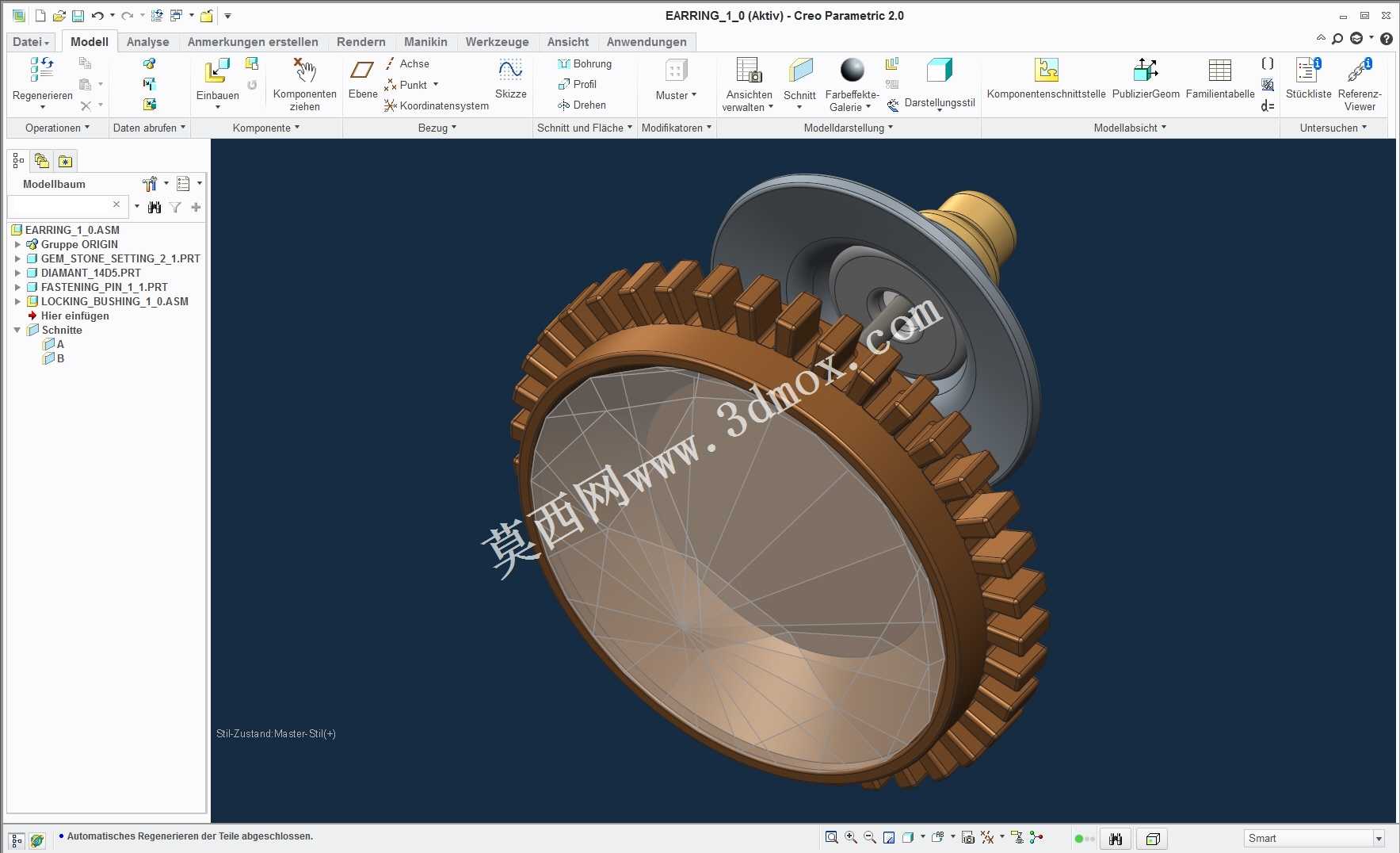
Task: Click the model tree settings hammer icon
Action: [150, 184]
